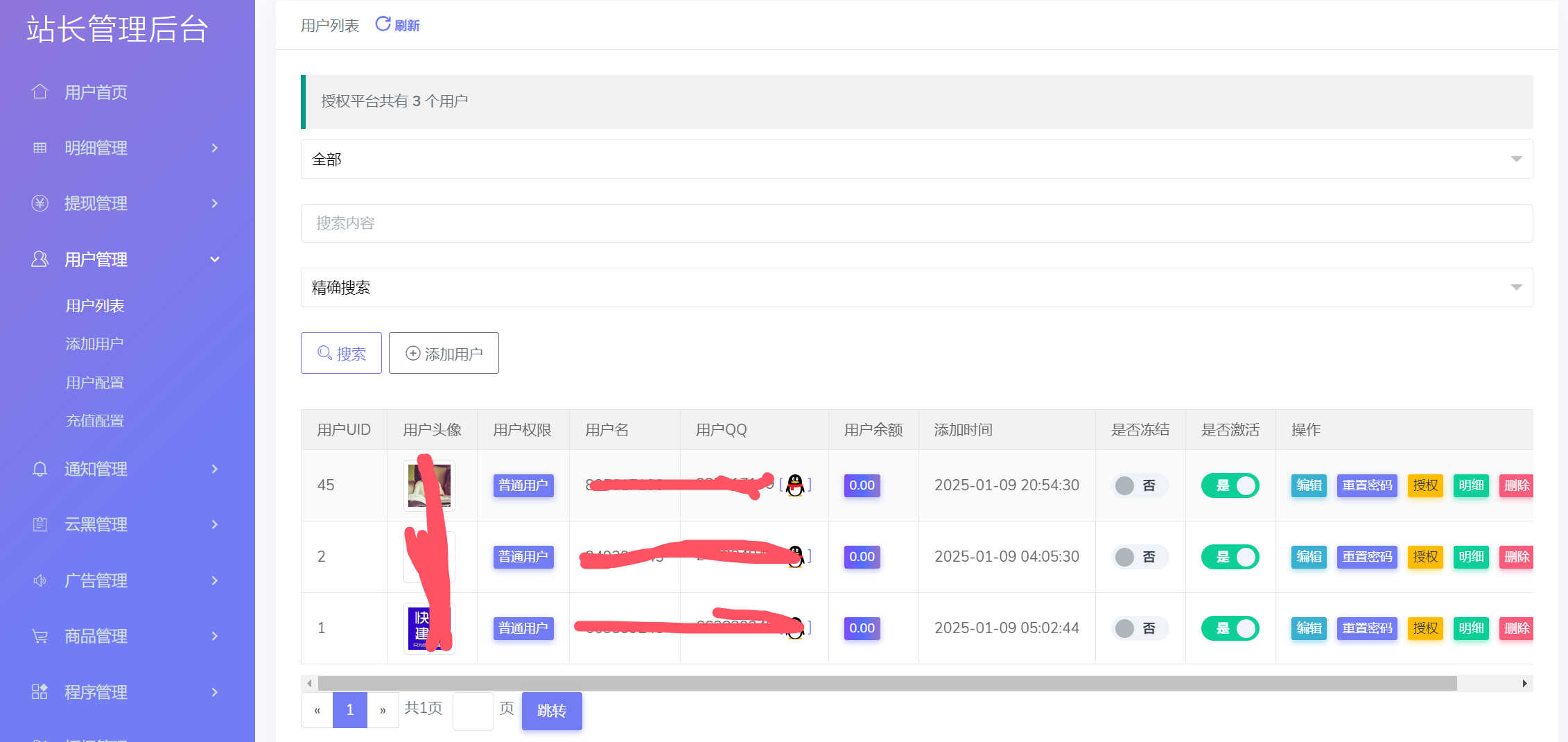
Task: Click the table icon beside 明细管理
Action: coord(40,148)
